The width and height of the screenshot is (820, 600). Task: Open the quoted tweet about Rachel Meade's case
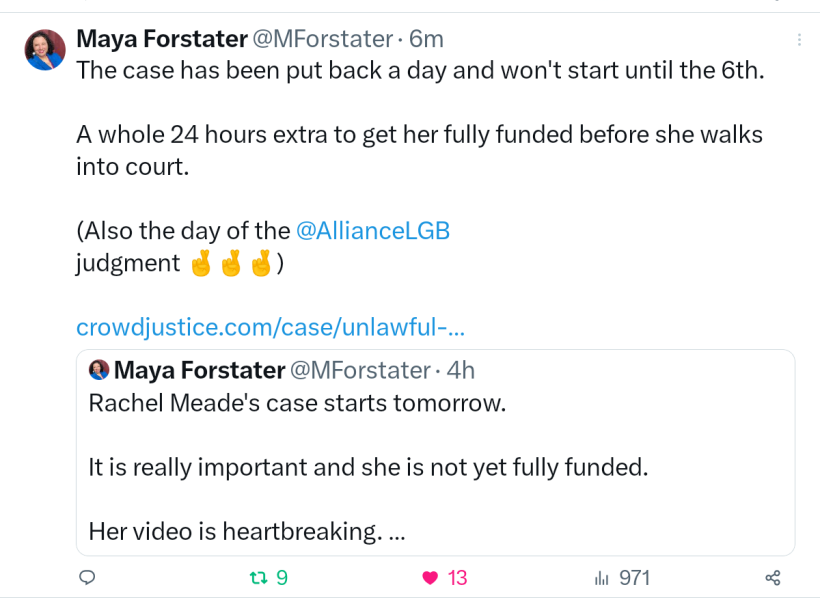(435, 467)
